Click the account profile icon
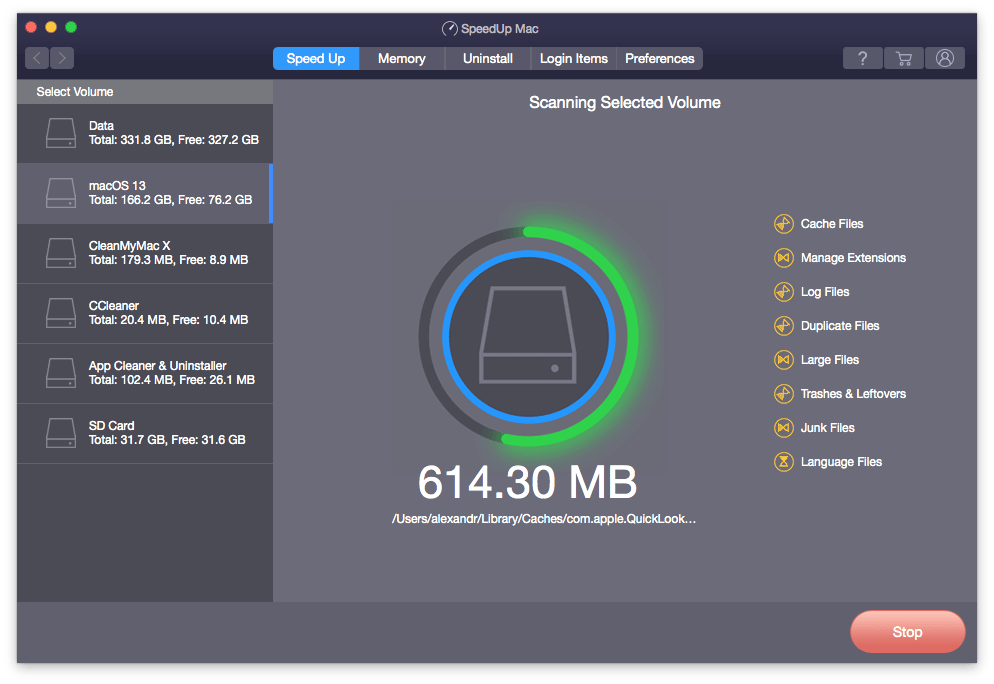Image resolution: width=994 pixels, height=684 pixels. click(944, 58)
